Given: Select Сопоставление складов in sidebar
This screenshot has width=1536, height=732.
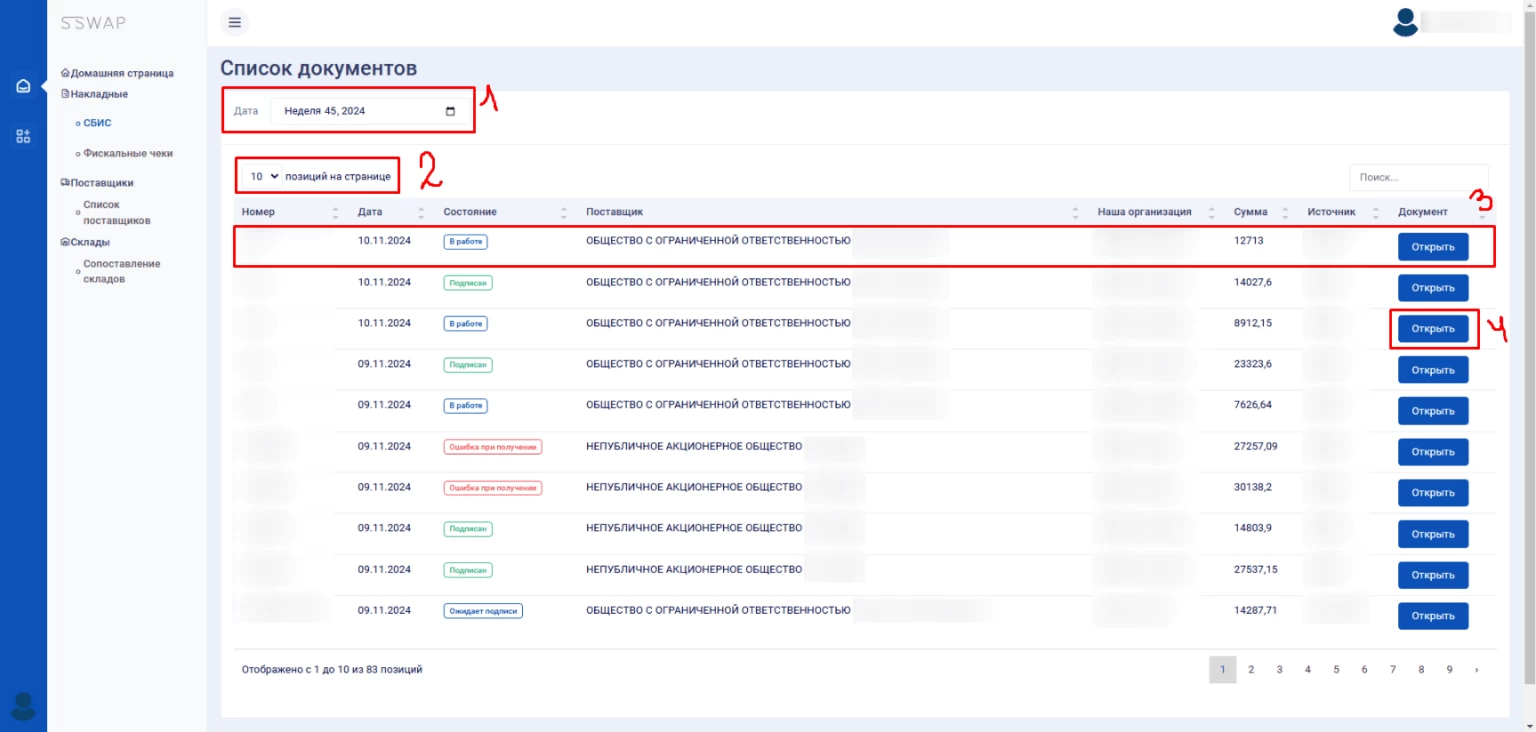Looking at the screenshot, I should point(121,271).
